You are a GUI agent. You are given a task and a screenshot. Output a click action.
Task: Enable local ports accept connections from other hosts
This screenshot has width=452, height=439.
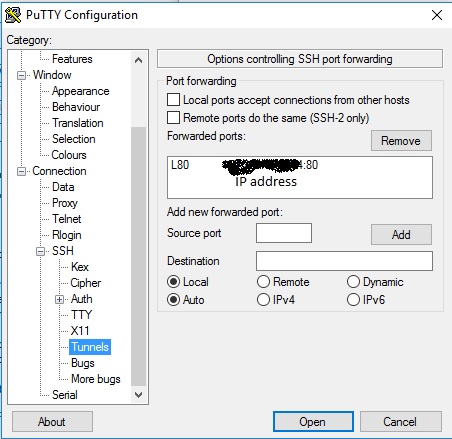(173, 100)
